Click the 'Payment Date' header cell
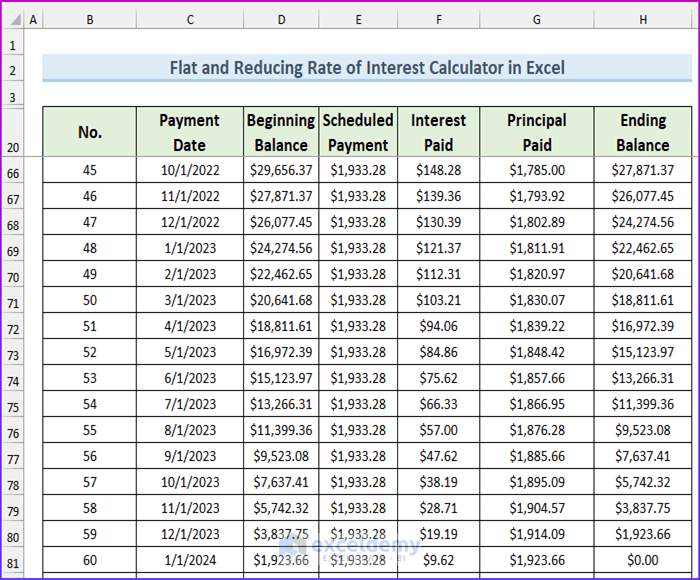Screen dimensions: 700x580 (190, 132)
